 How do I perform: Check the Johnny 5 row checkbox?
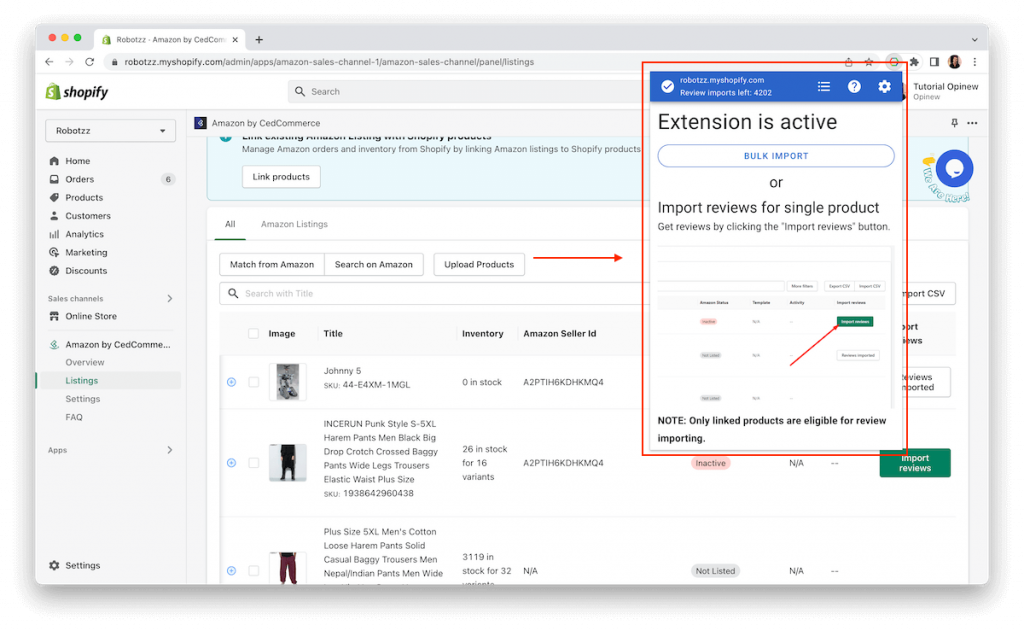(253, 382)
